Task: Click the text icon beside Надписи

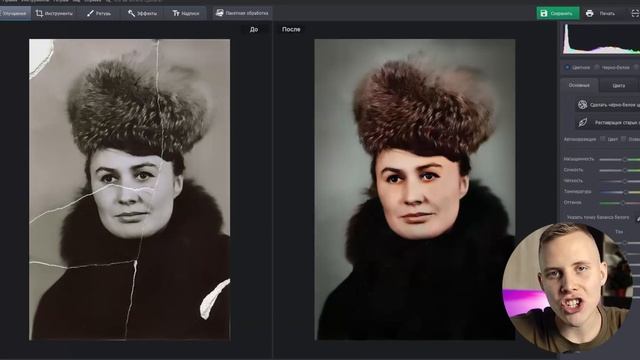Action: (176, 13)
